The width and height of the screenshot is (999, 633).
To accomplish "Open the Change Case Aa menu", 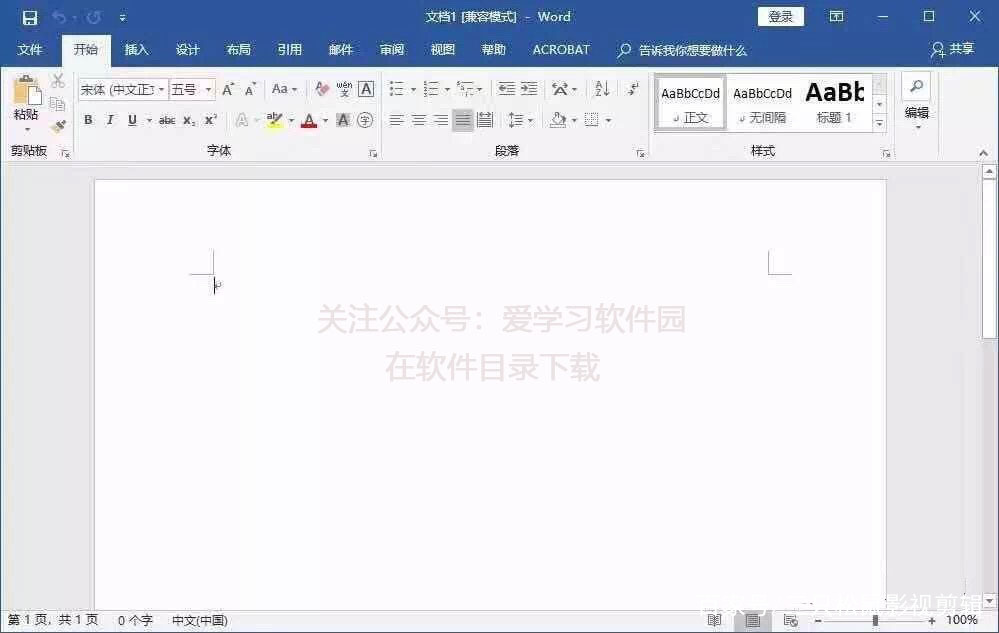I will click(x=284, y=89).
